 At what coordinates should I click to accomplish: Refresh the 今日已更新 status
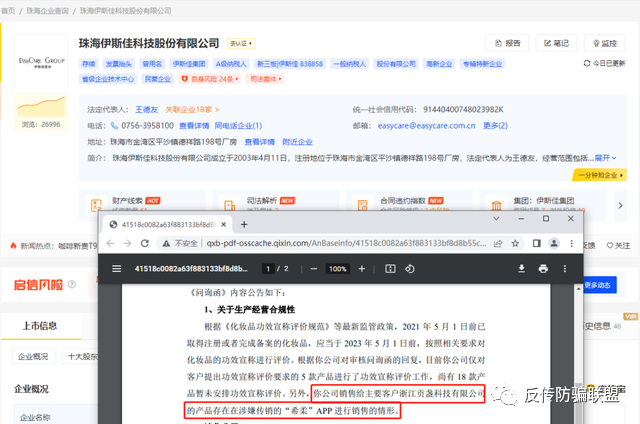click(604, 63)
